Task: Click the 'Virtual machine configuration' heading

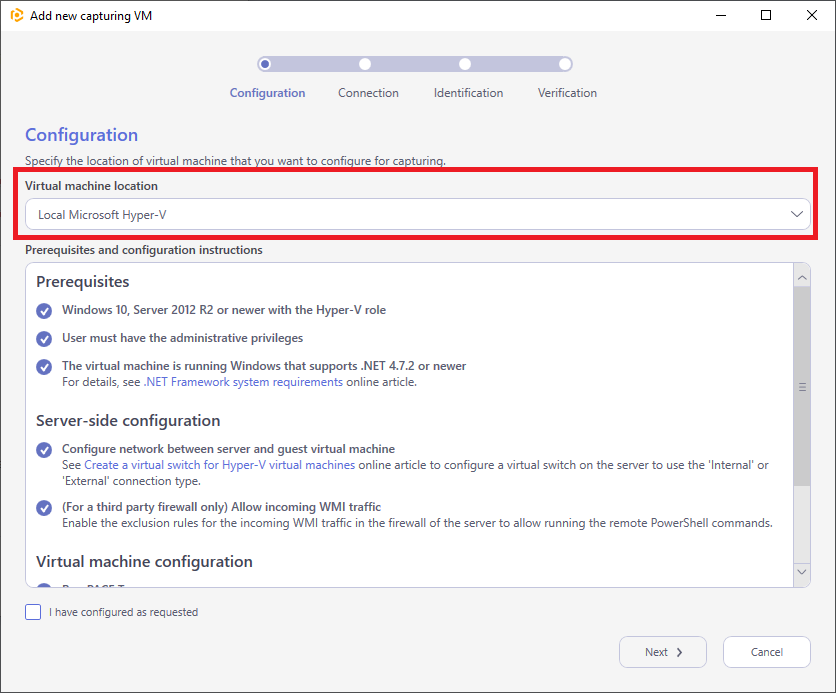Action: tap(144, 561)
